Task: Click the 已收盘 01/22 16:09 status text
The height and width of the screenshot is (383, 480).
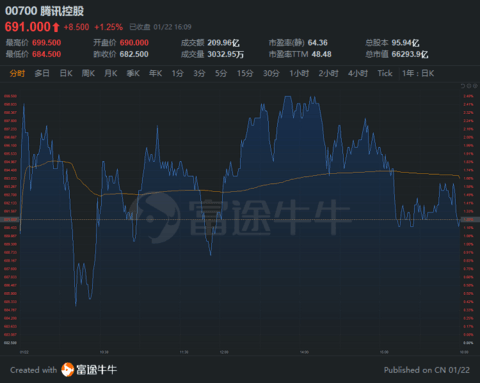Action: click(160, 27)
